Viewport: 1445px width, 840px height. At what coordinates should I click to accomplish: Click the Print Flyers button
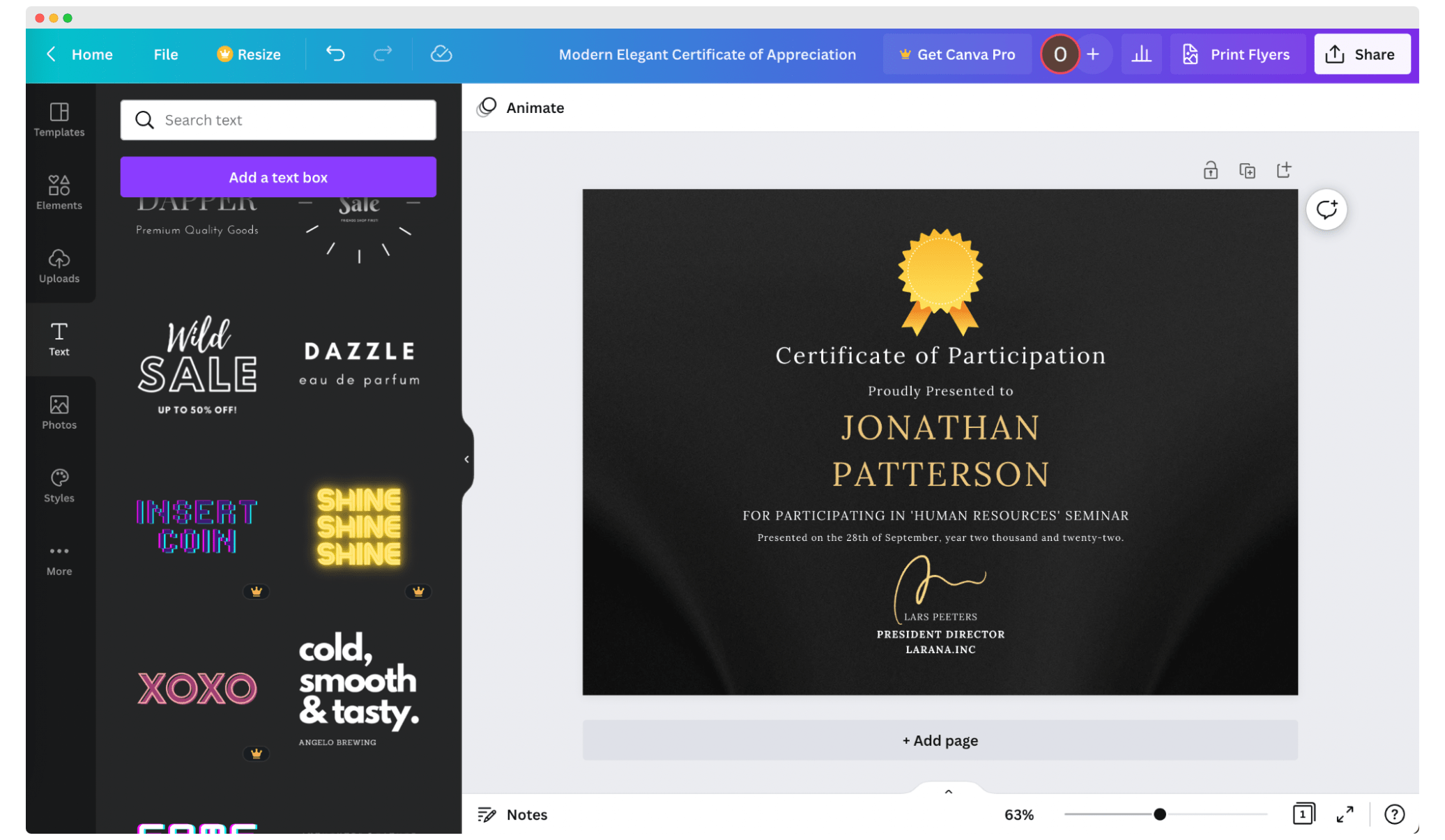pos(1236,54)
